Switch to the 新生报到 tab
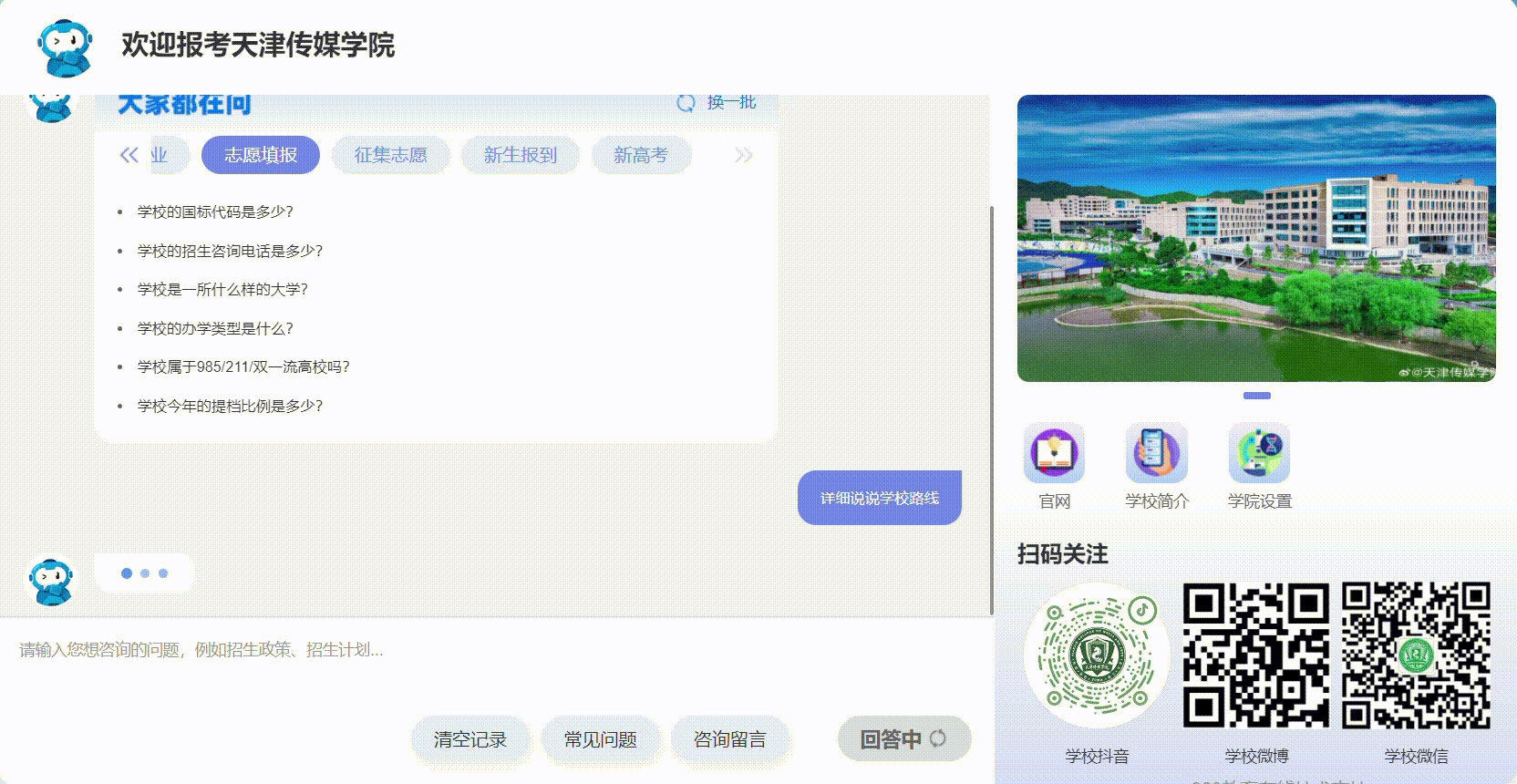 tap(520, 155)
